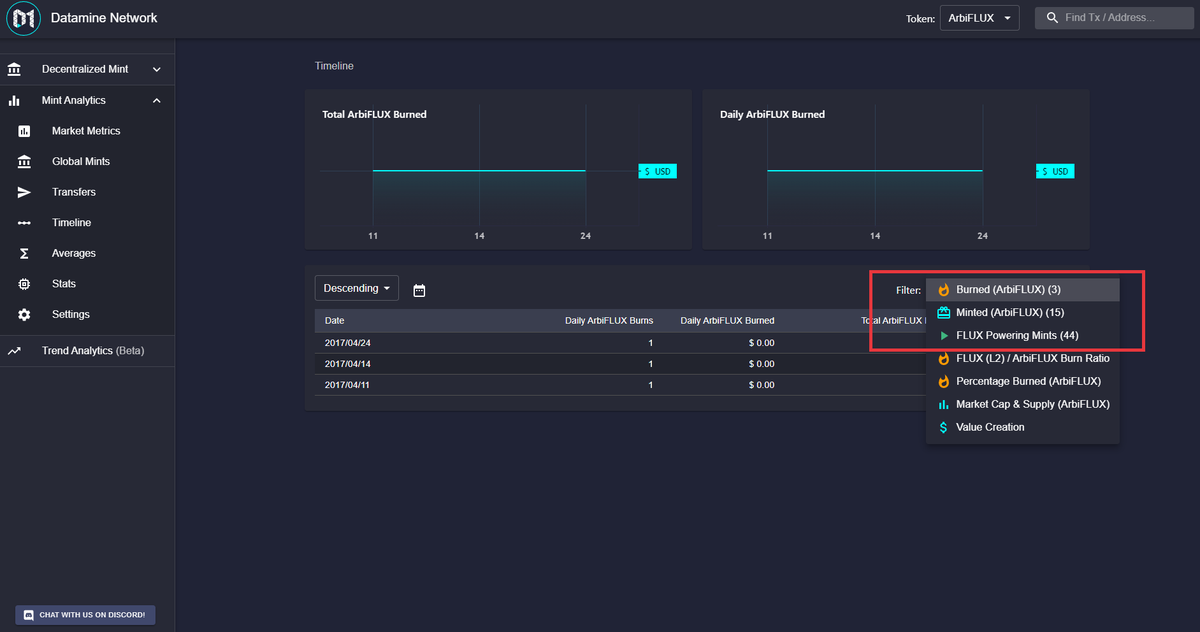Viewport: 1200px width, 632px height.
Task: Click the Total ArbiFLUX Burned chart title
Action: click(374, 115)
